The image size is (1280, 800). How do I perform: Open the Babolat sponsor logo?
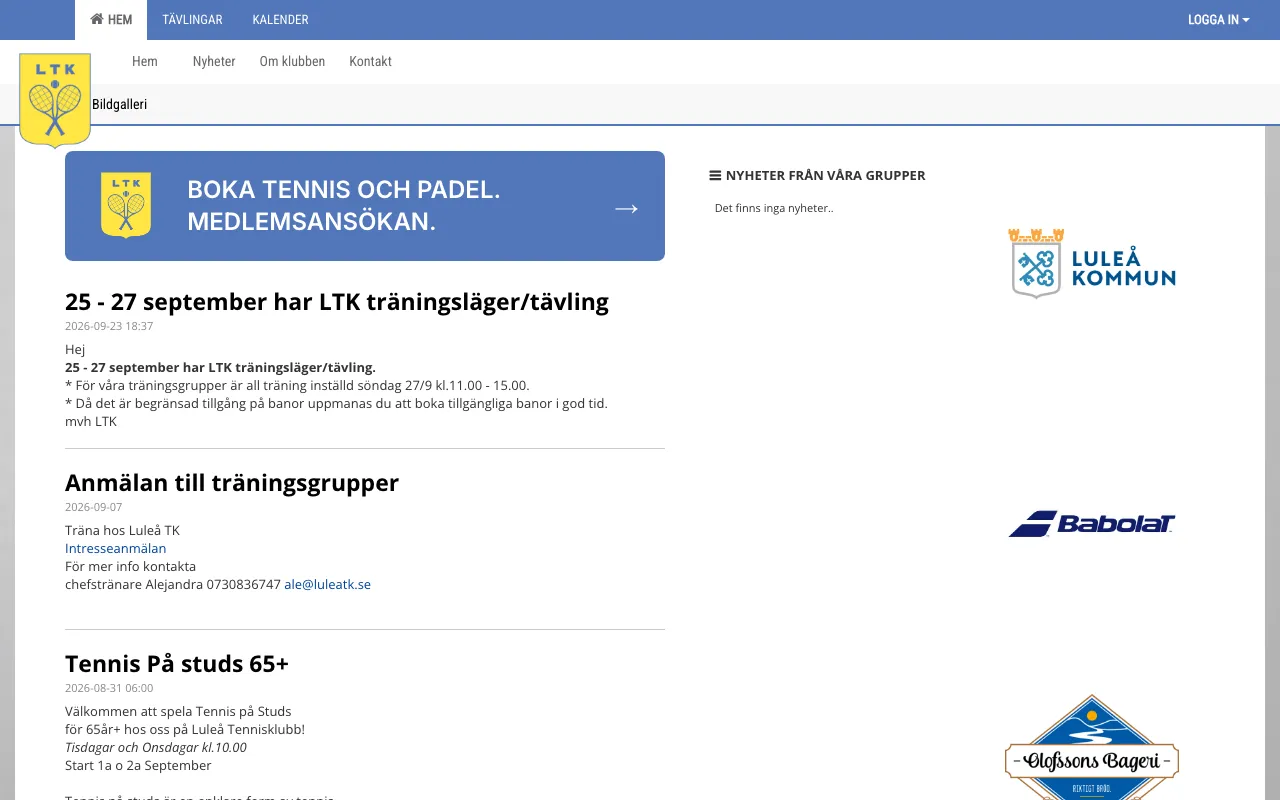point(1092,524)
